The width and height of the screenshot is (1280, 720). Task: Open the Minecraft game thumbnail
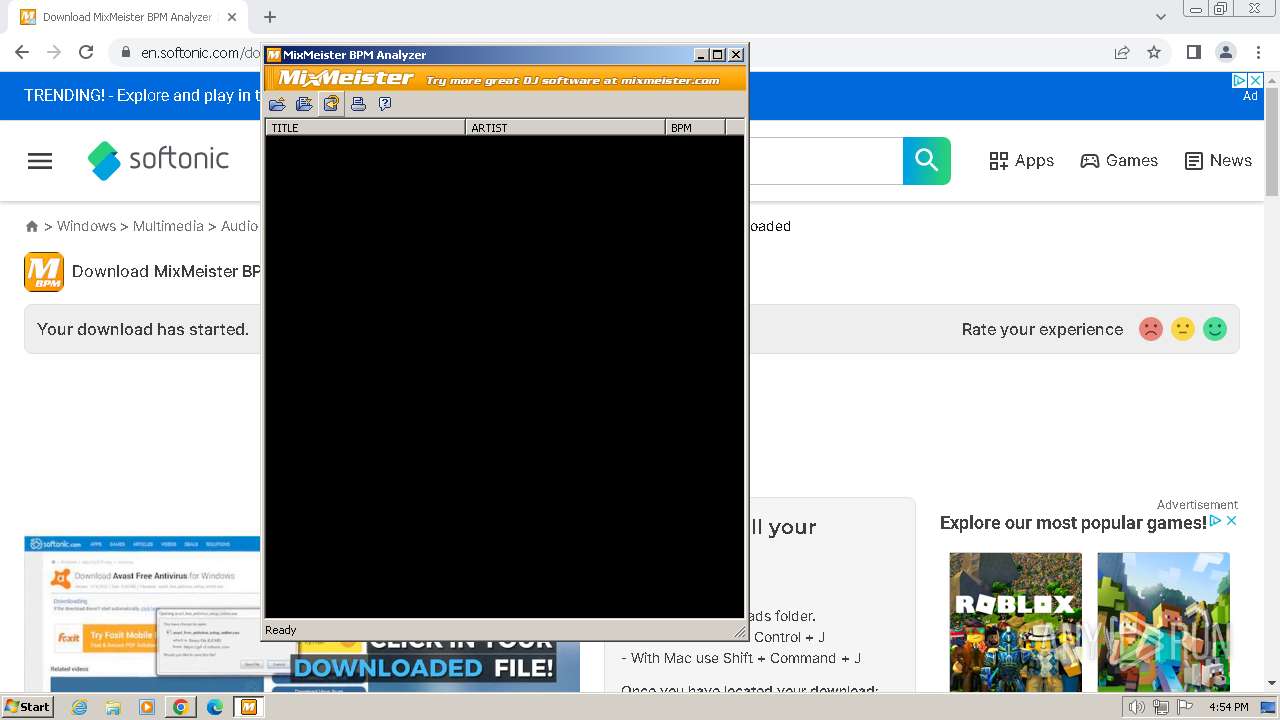[x=1163, y=621]
